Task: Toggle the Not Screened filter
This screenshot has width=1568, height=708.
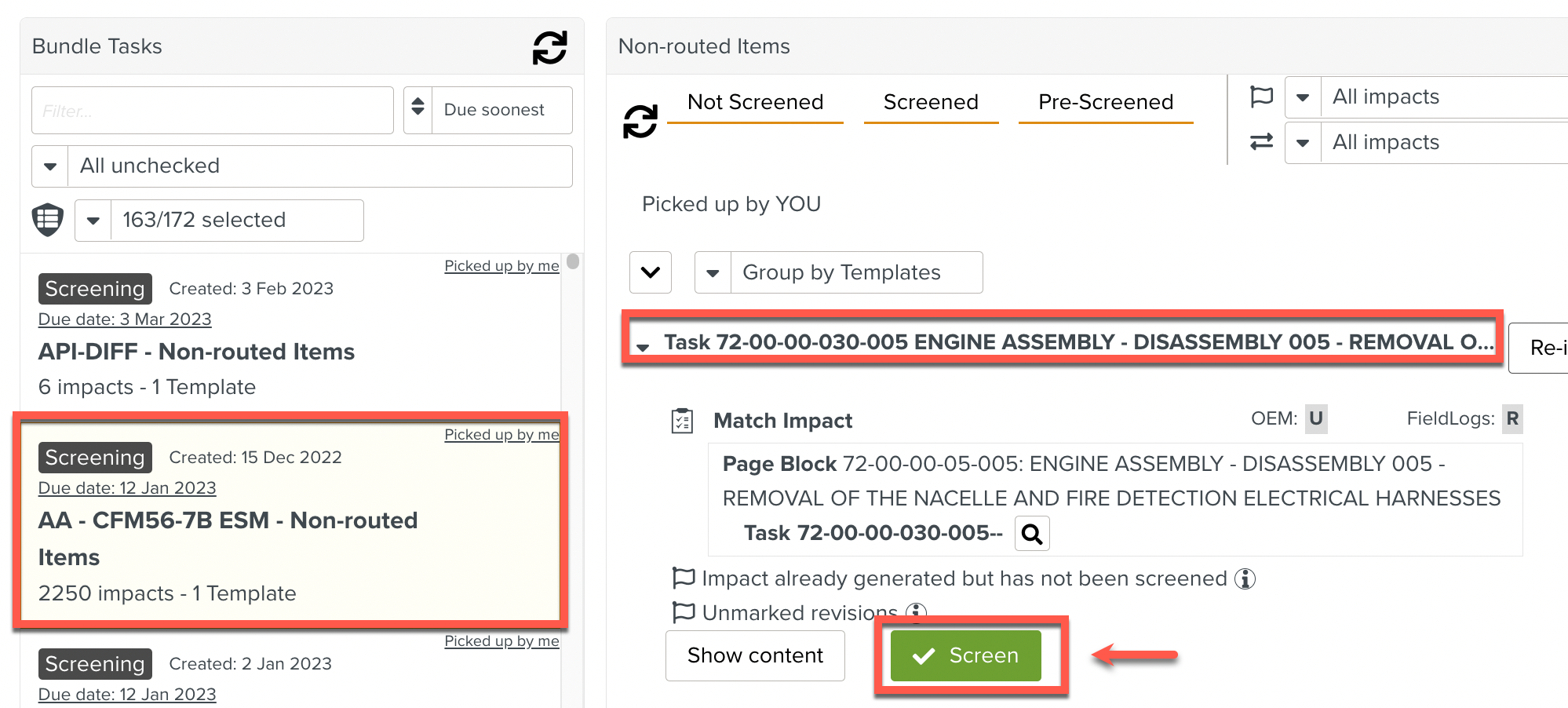Action: 755,103
